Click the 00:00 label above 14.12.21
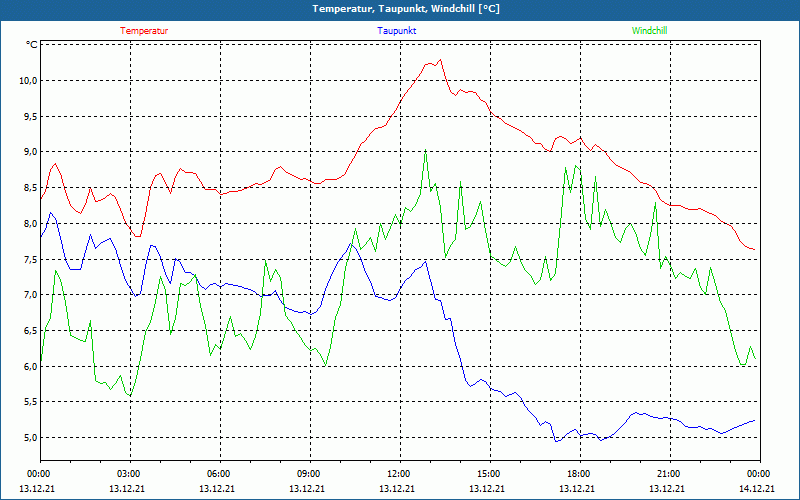 click(760, 473)
